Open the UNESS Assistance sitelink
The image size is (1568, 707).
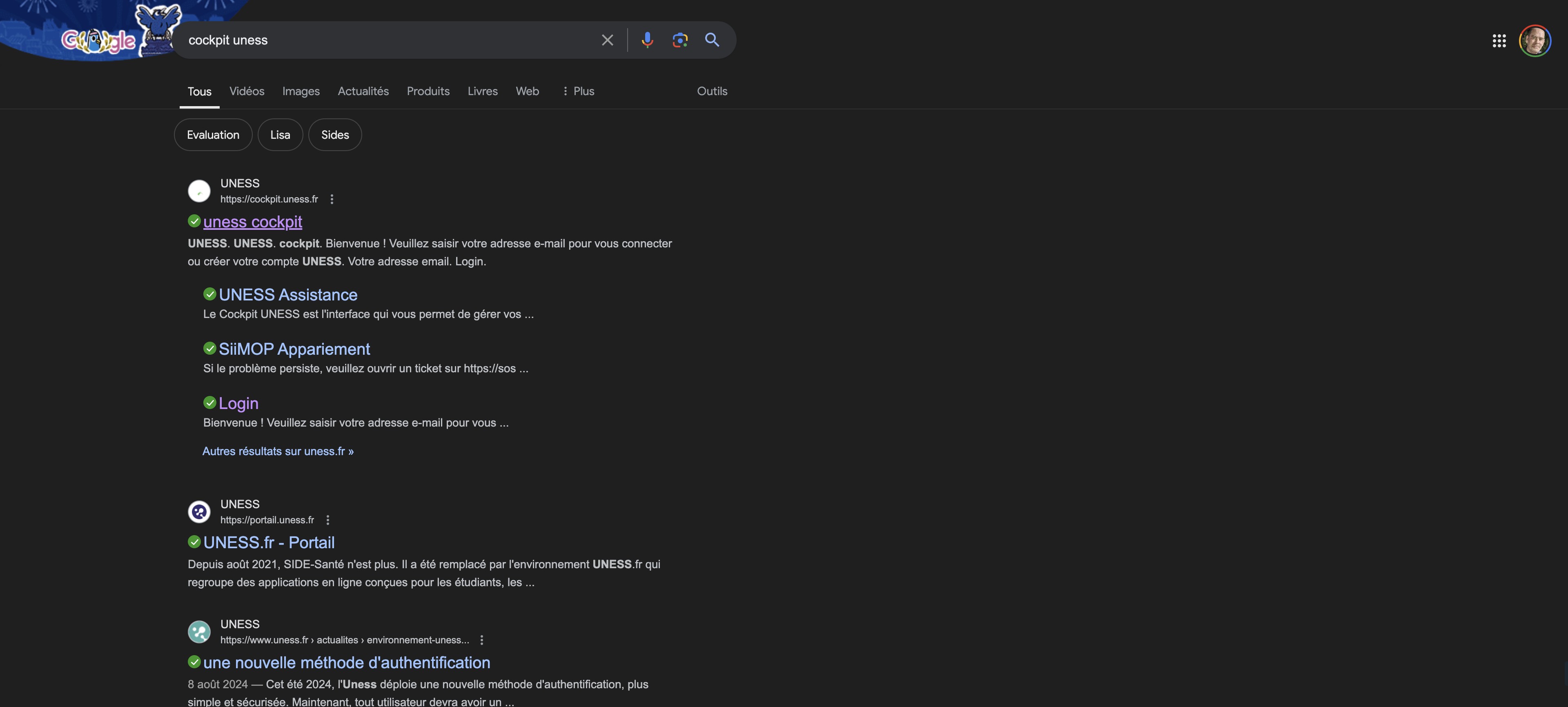pyautogui.click(x=288, y=295)
